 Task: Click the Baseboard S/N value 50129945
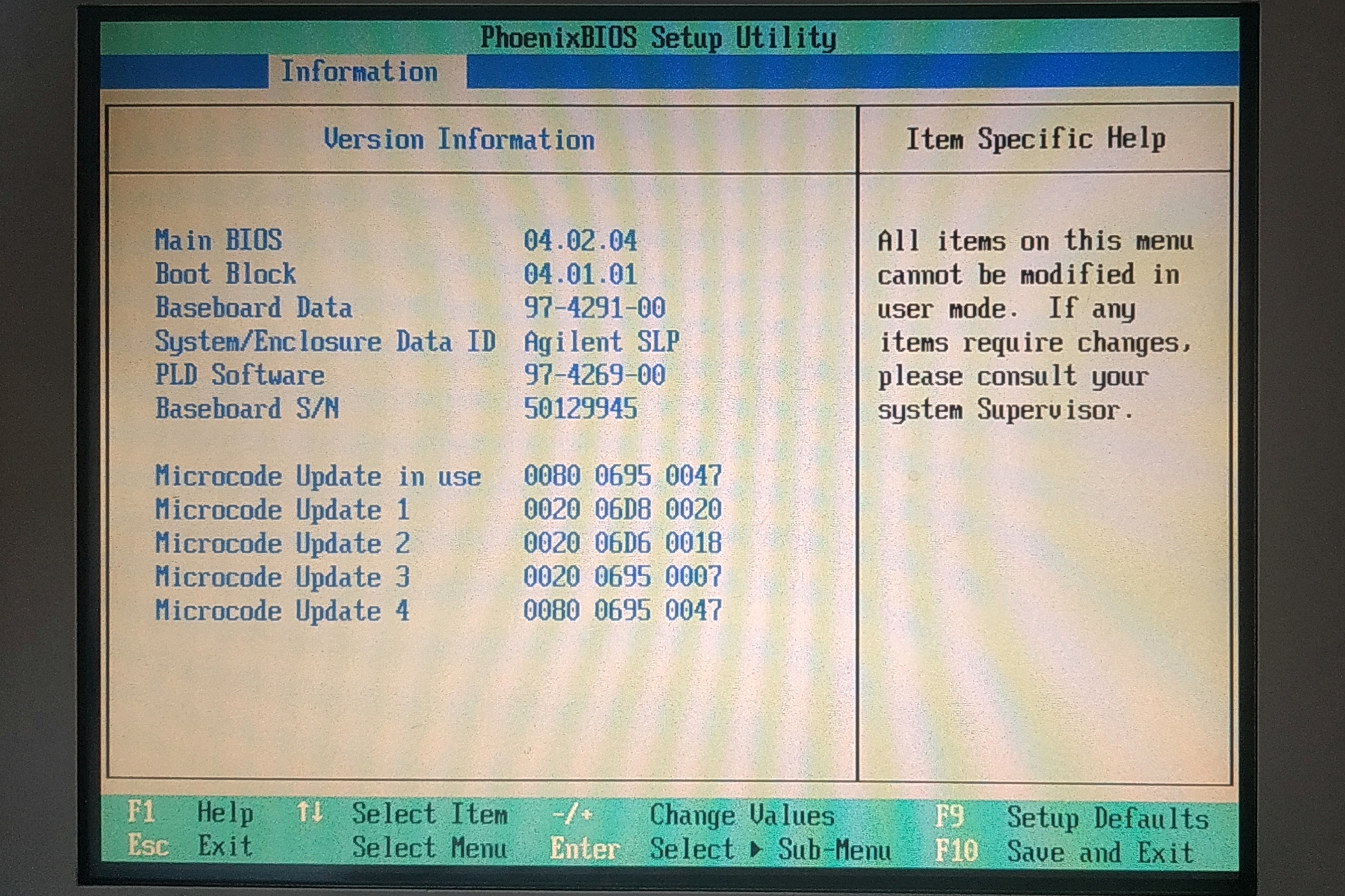coord(580,409)
